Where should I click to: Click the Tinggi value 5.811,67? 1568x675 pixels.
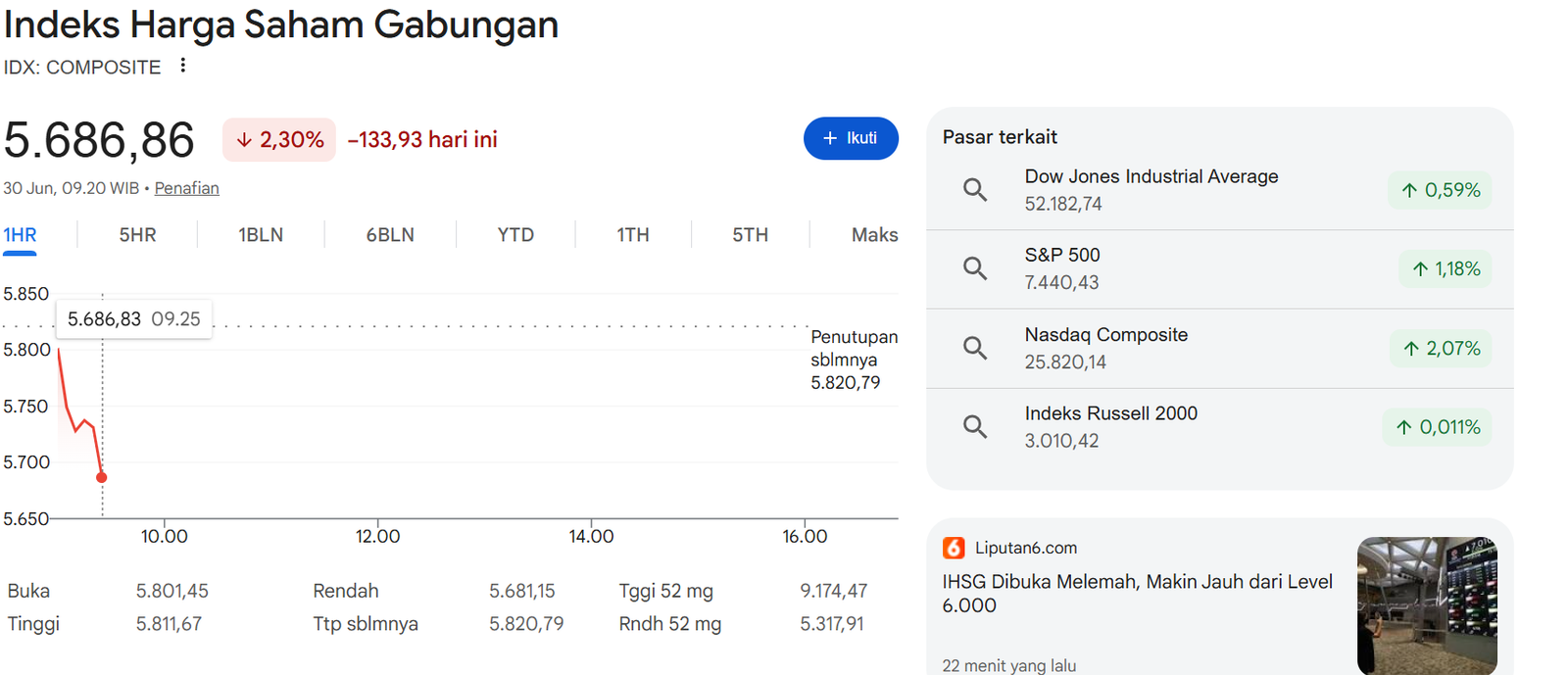pos(169,624)
